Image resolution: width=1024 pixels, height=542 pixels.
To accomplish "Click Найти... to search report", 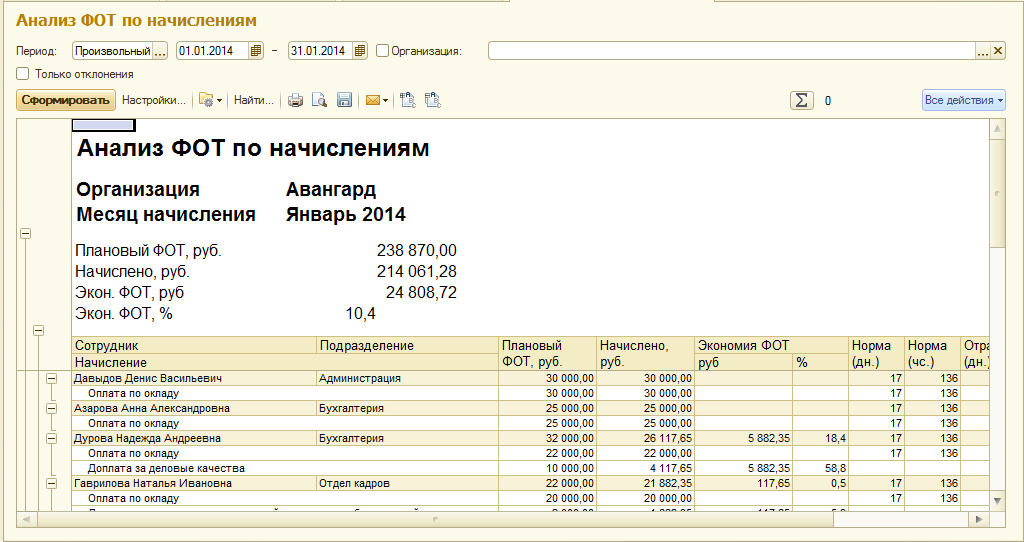I will click(253, 100).
